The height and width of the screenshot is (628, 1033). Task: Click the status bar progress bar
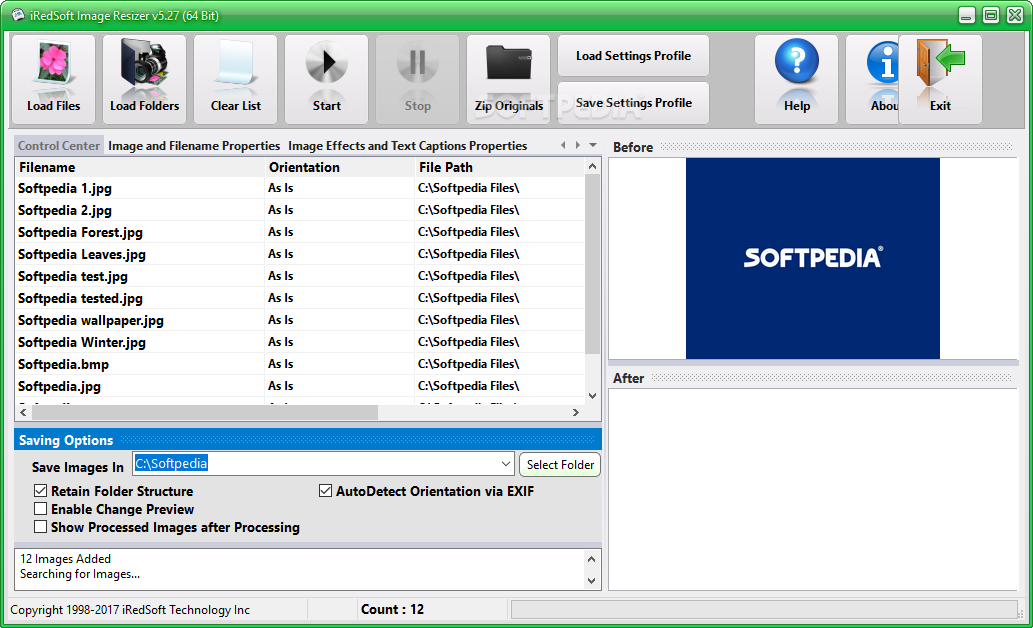(764, 610)
